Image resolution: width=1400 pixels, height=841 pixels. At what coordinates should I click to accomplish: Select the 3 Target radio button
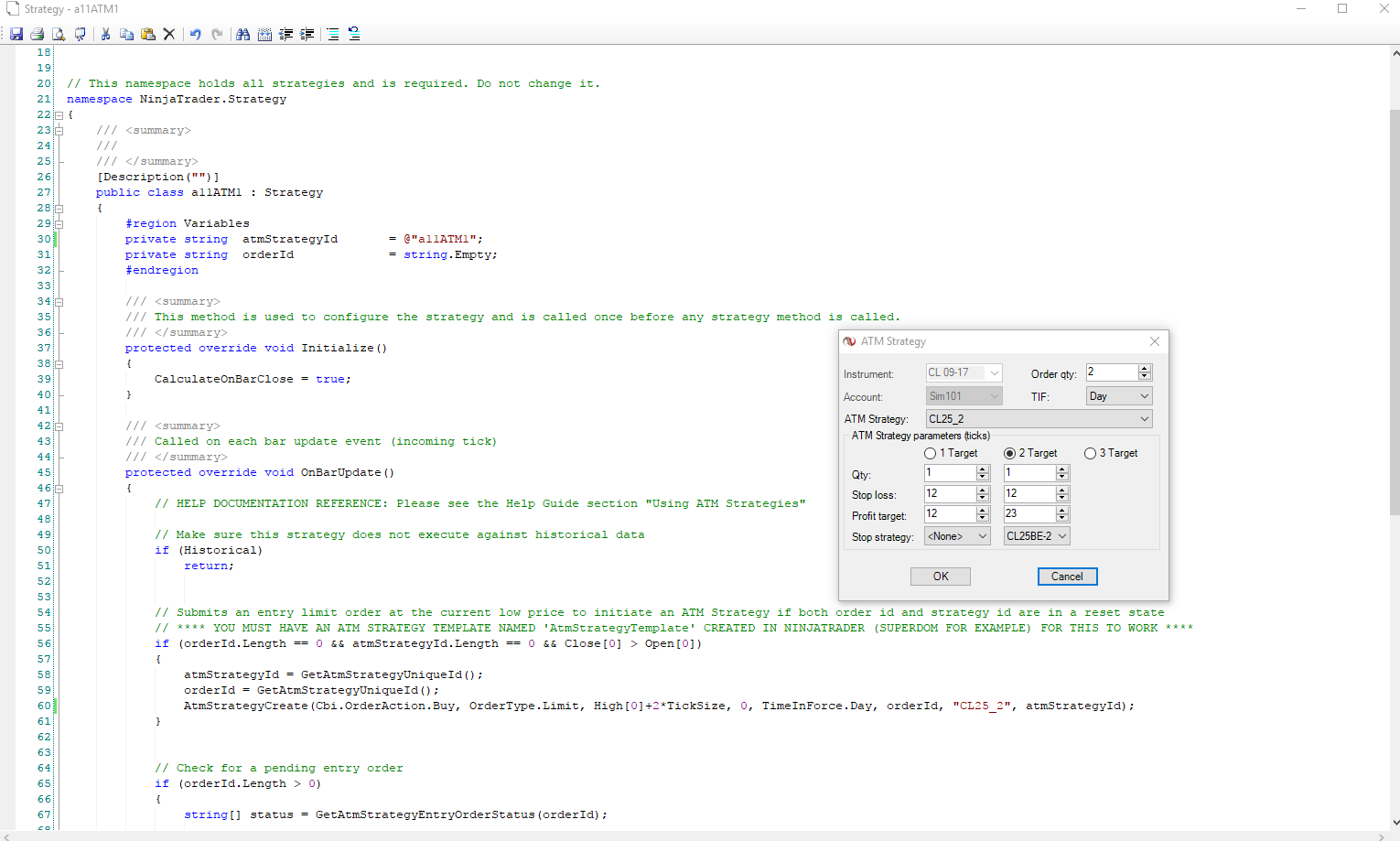click(x=1090, y=453)
